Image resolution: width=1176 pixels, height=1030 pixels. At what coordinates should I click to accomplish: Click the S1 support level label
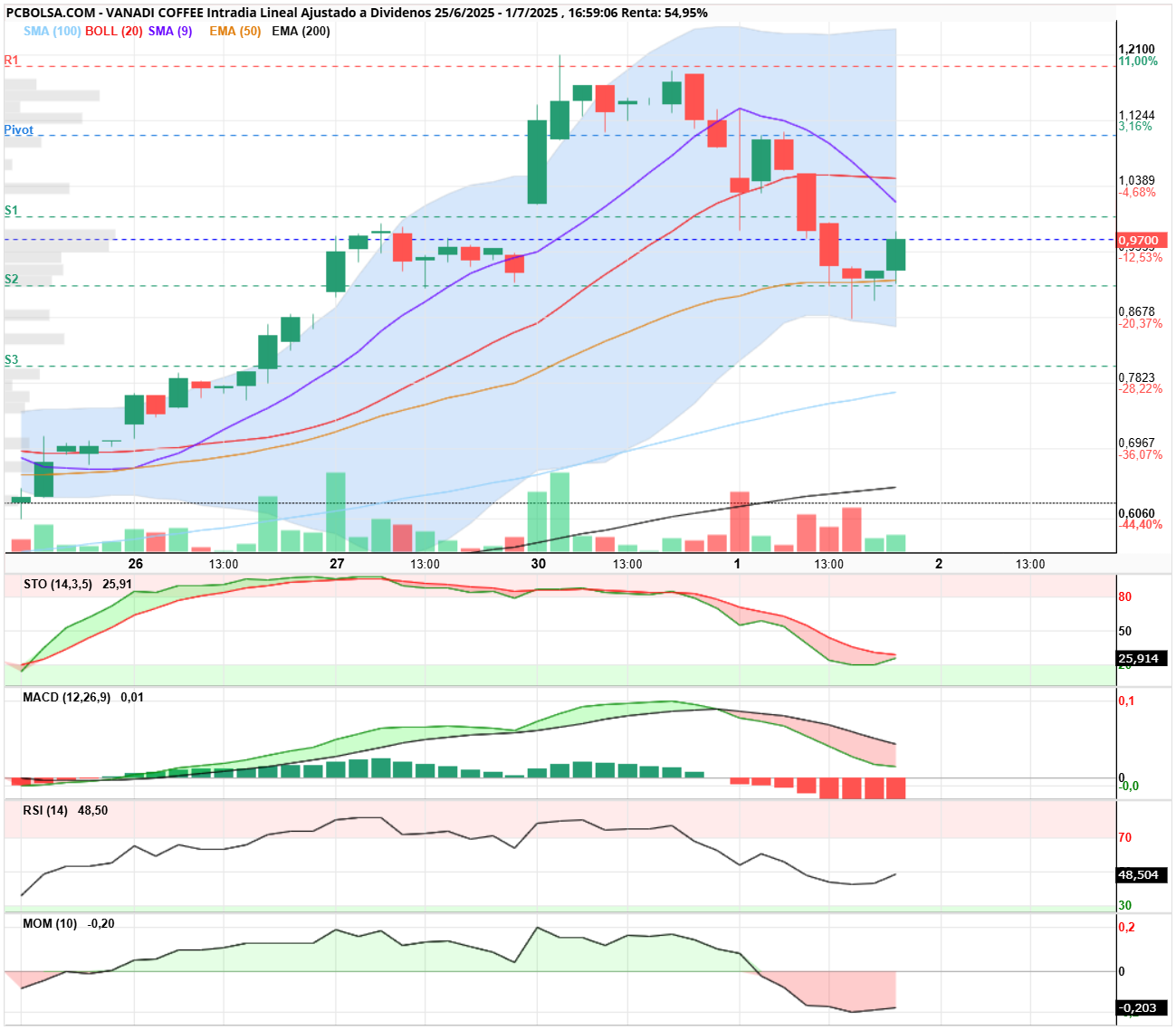pyautogui.click(x=11, y=210)
